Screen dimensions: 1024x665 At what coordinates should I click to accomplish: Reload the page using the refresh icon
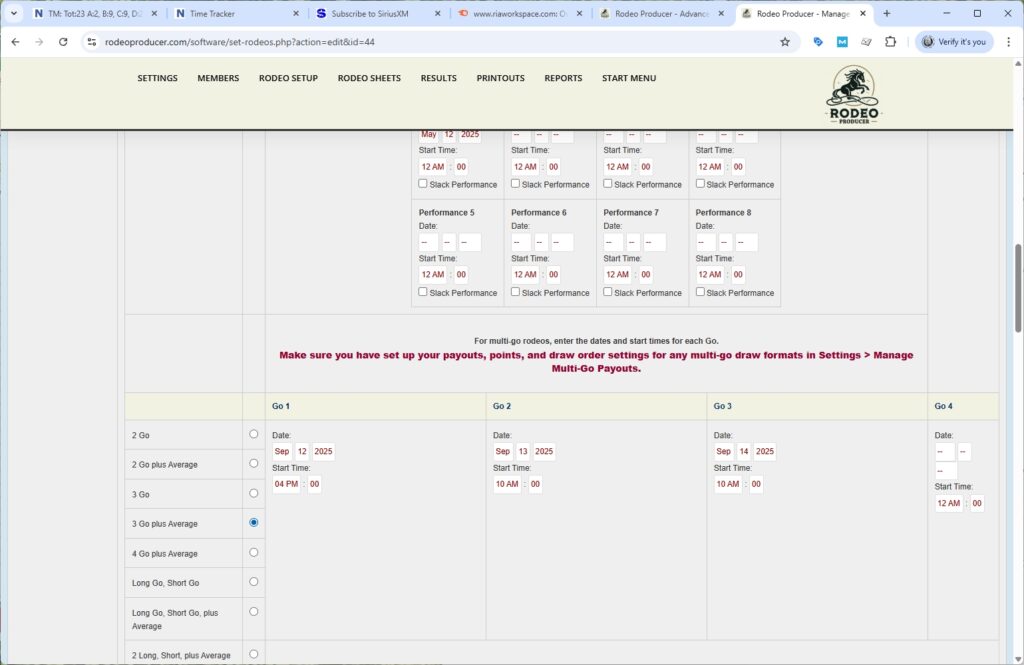(63, 42)
